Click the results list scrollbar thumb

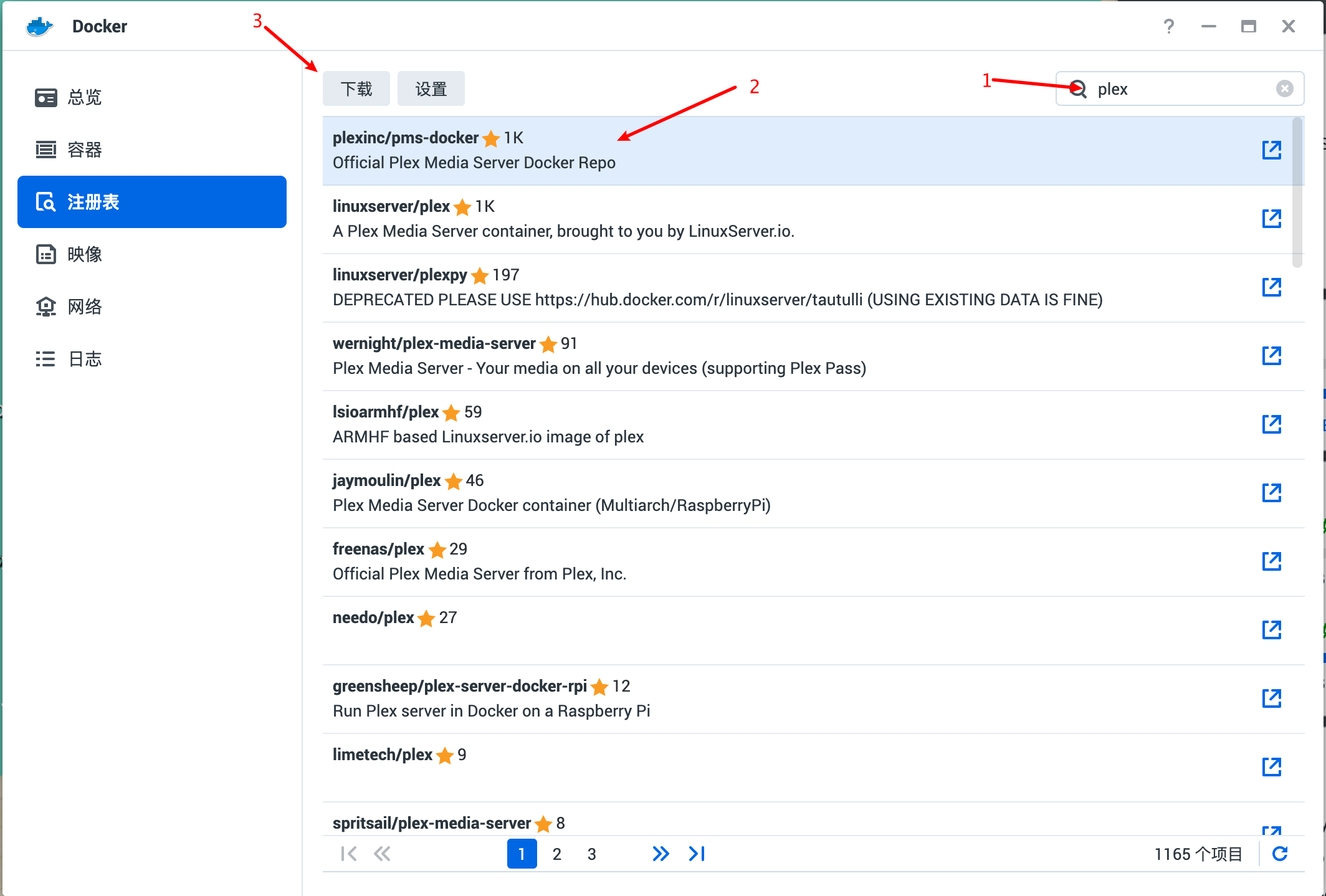(1297, 193)
